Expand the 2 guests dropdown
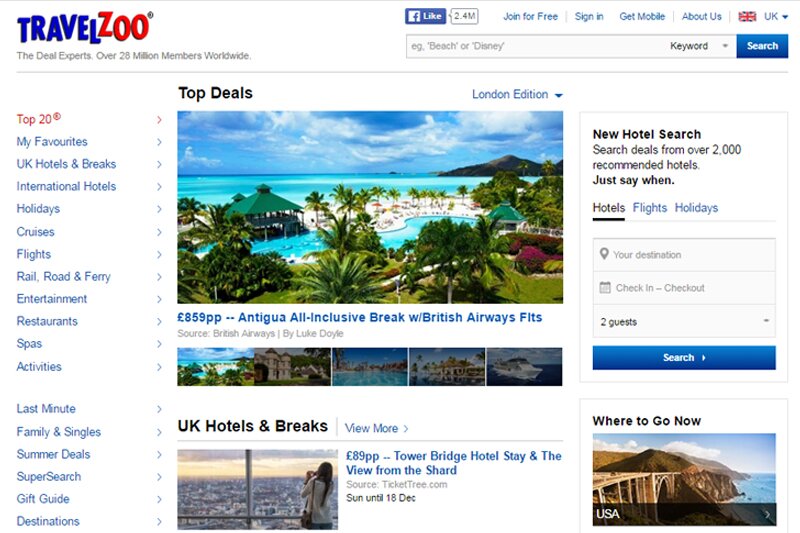Viewport: 800px width, 533px height. pos(684,321)
